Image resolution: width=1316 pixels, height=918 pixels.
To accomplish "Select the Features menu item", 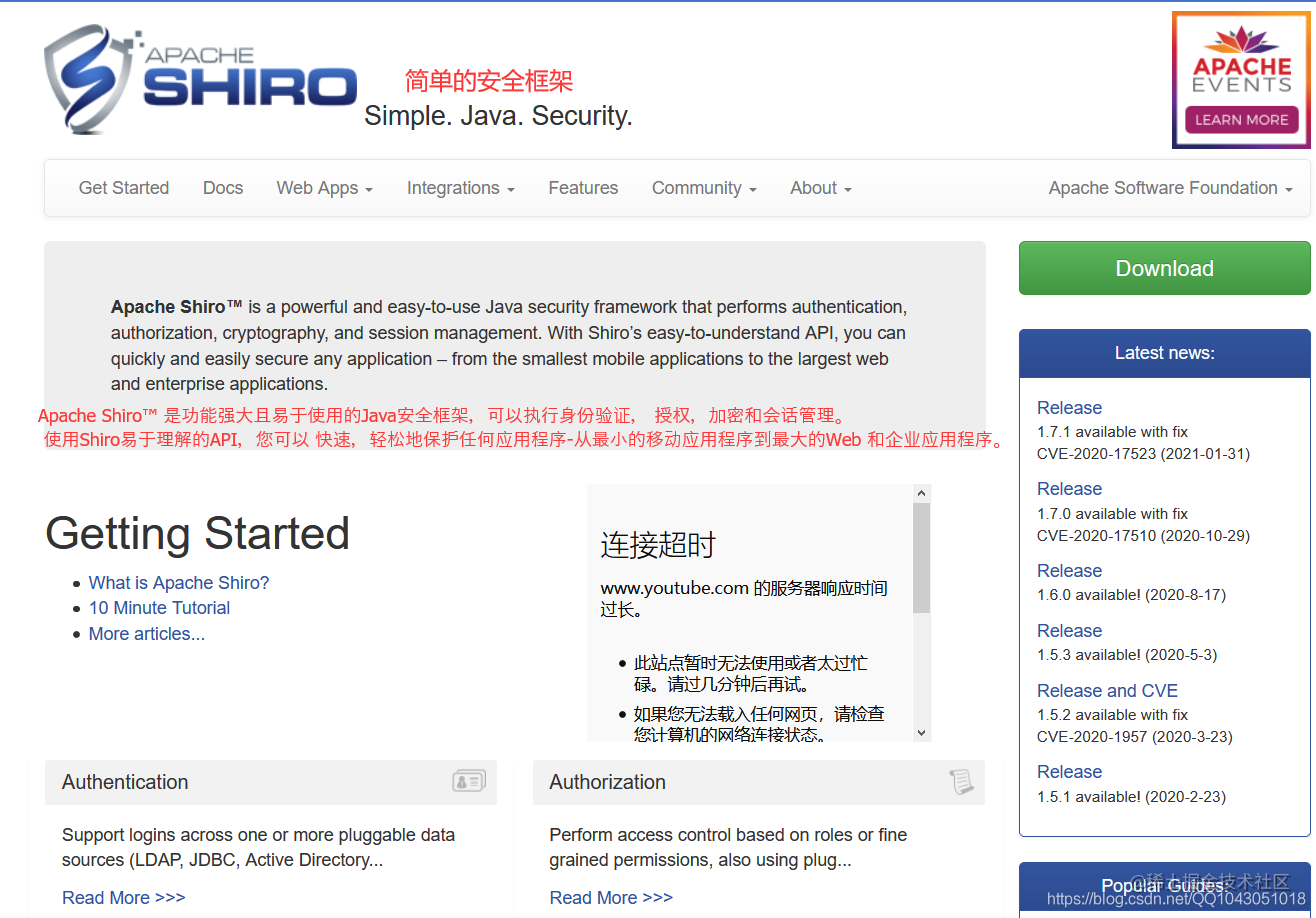I will [583, 188].
